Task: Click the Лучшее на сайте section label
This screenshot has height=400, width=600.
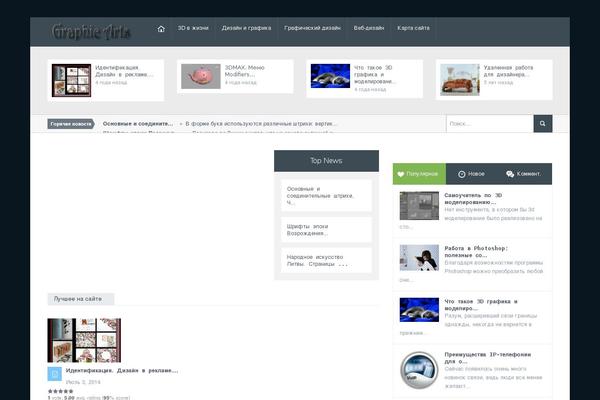Action: pyautogui.click(x=81, y=299)
